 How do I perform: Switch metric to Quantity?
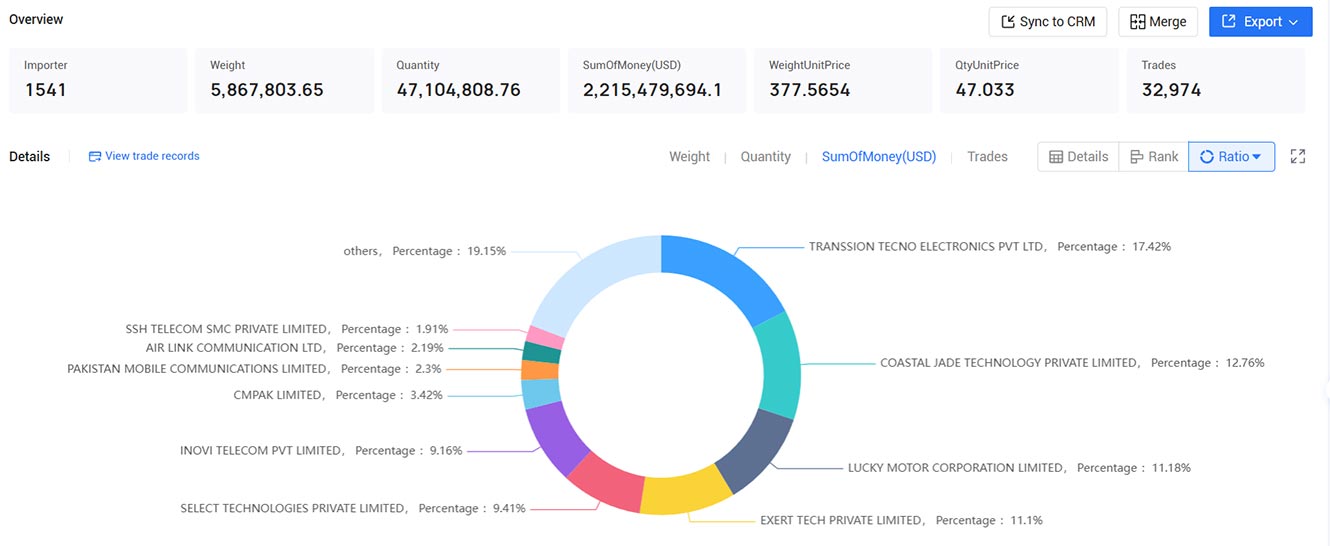point(765,157)
